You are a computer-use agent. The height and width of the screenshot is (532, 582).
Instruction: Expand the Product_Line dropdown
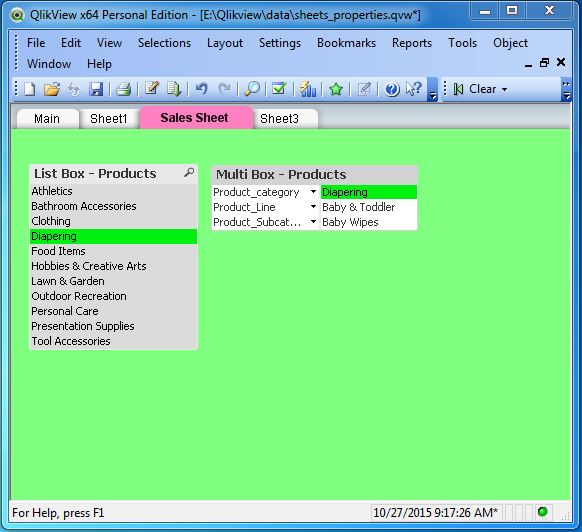pyautogui.click(x=313, y=207)
